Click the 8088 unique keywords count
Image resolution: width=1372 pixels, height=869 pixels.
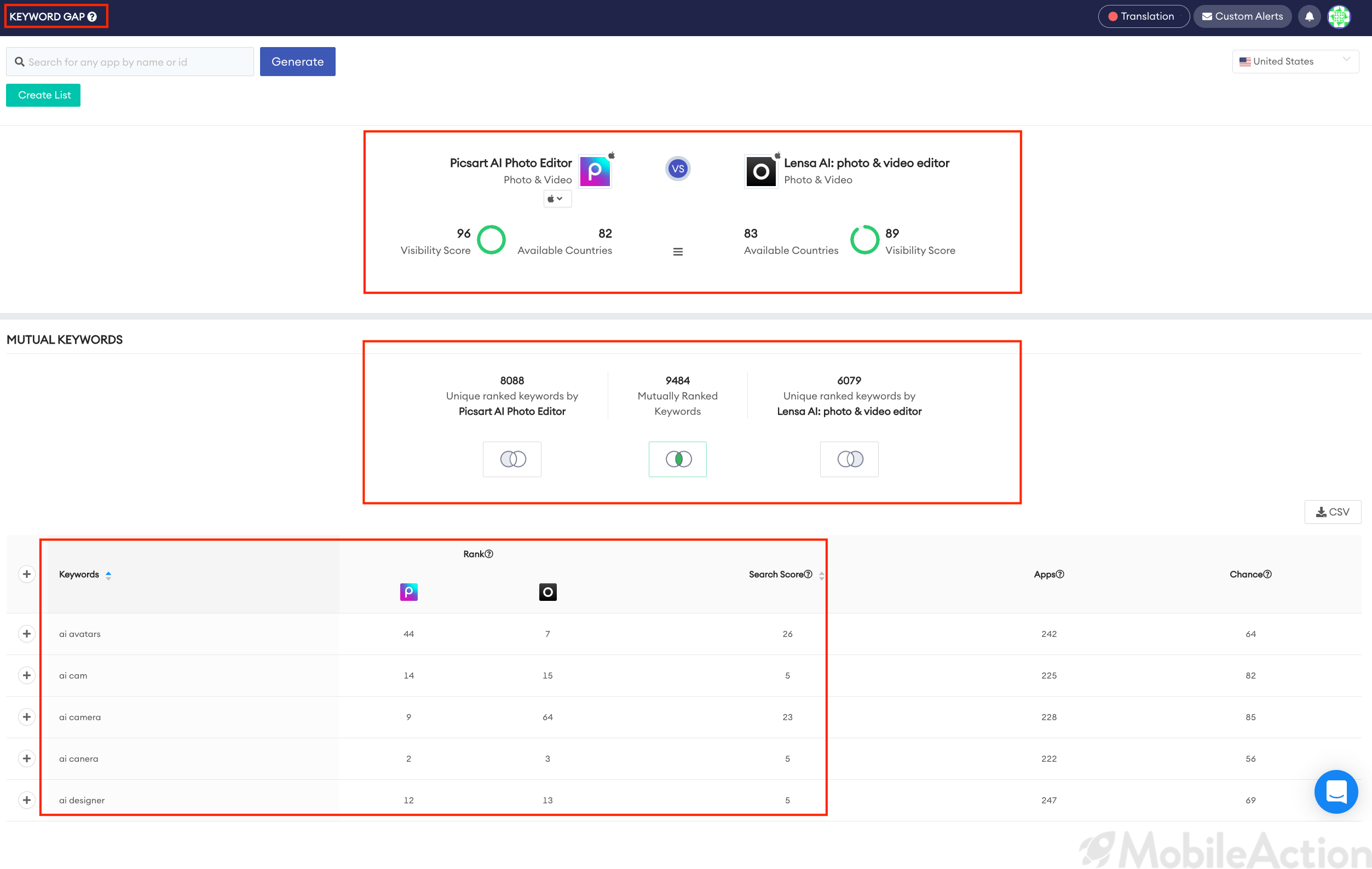[x=512, y=380]
